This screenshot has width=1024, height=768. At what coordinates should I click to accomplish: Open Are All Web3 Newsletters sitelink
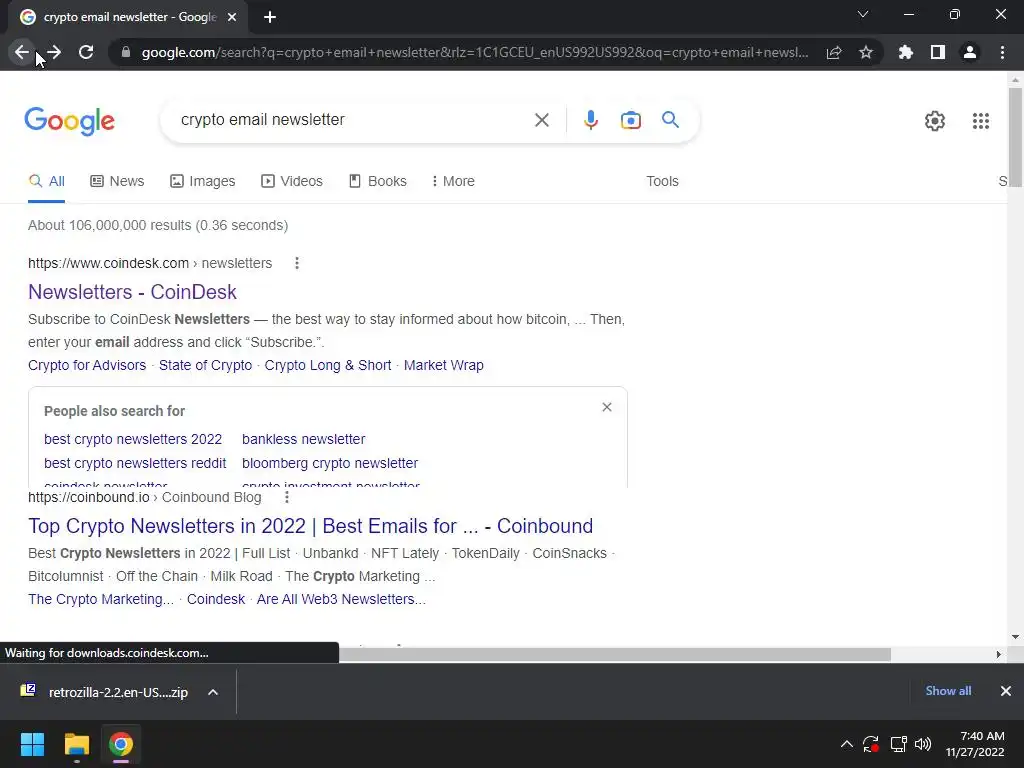tap(341, 600)
